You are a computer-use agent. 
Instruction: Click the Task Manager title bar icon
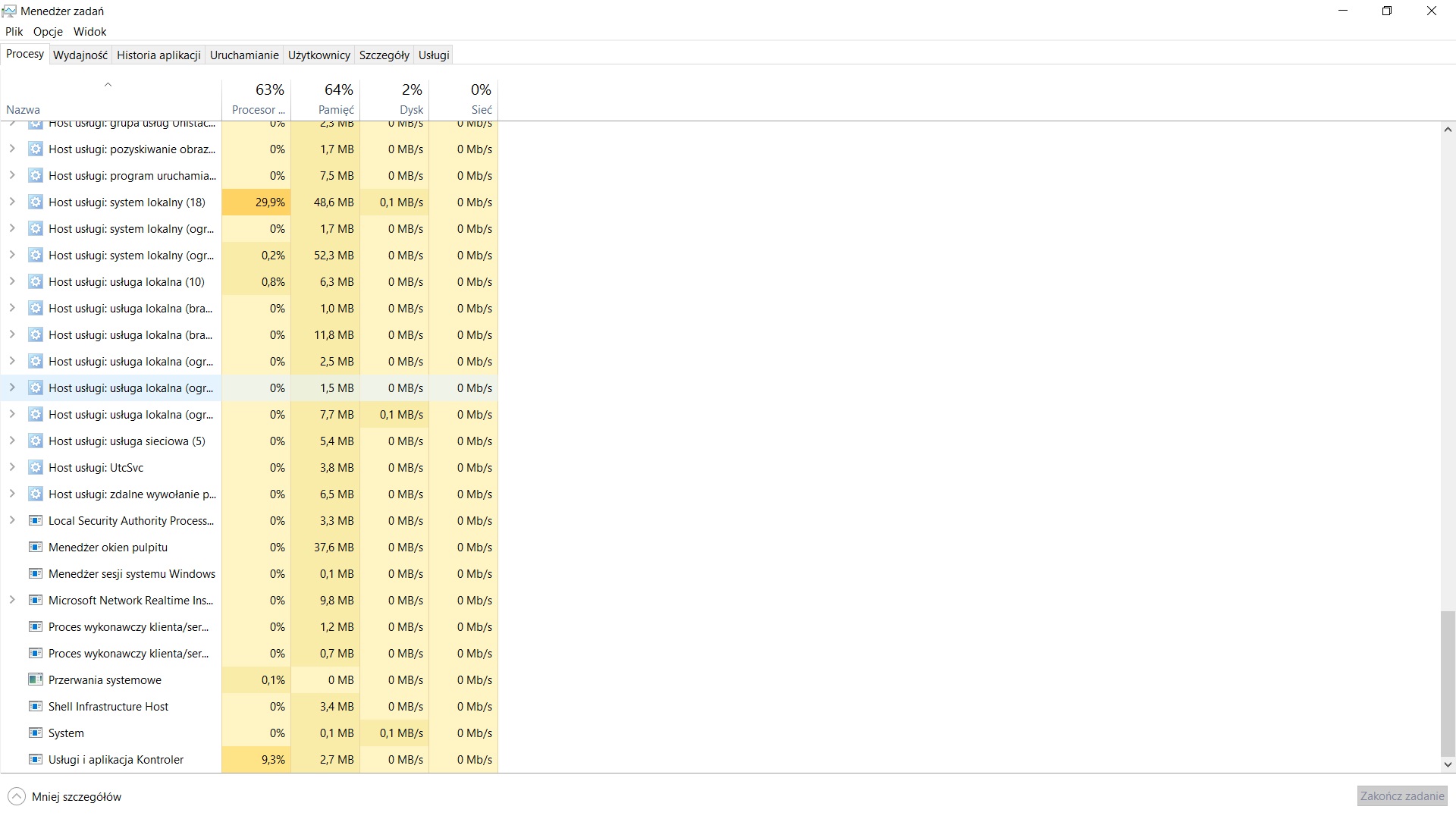tap(9, 11)
